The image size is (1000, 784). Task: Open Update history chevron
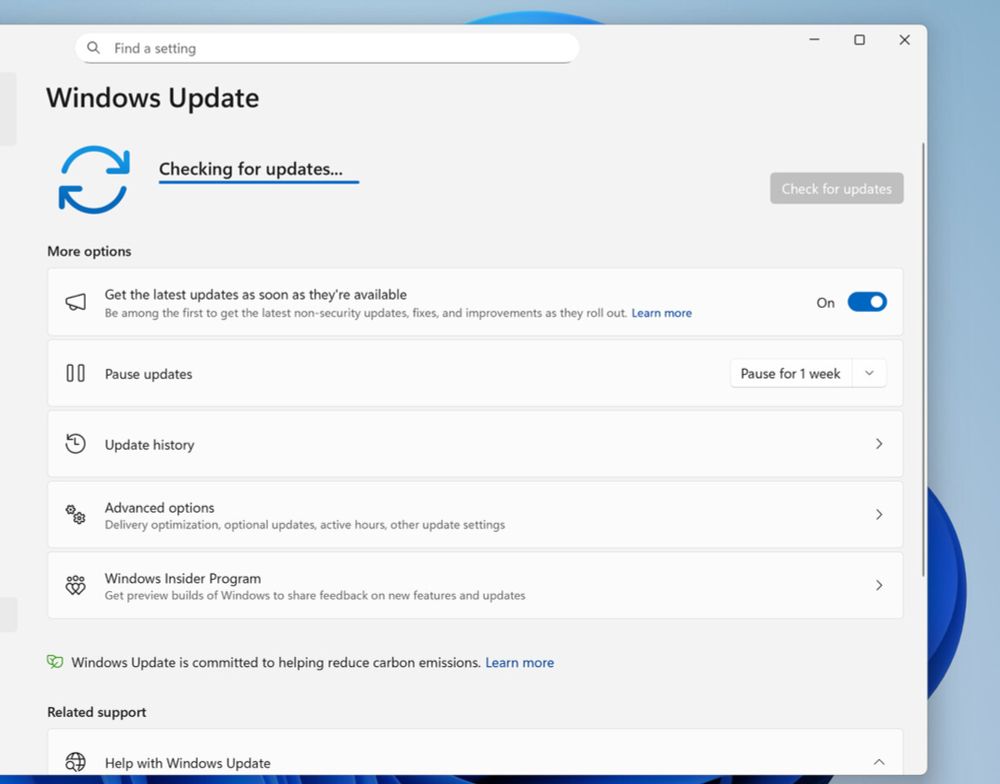[879, 444]
